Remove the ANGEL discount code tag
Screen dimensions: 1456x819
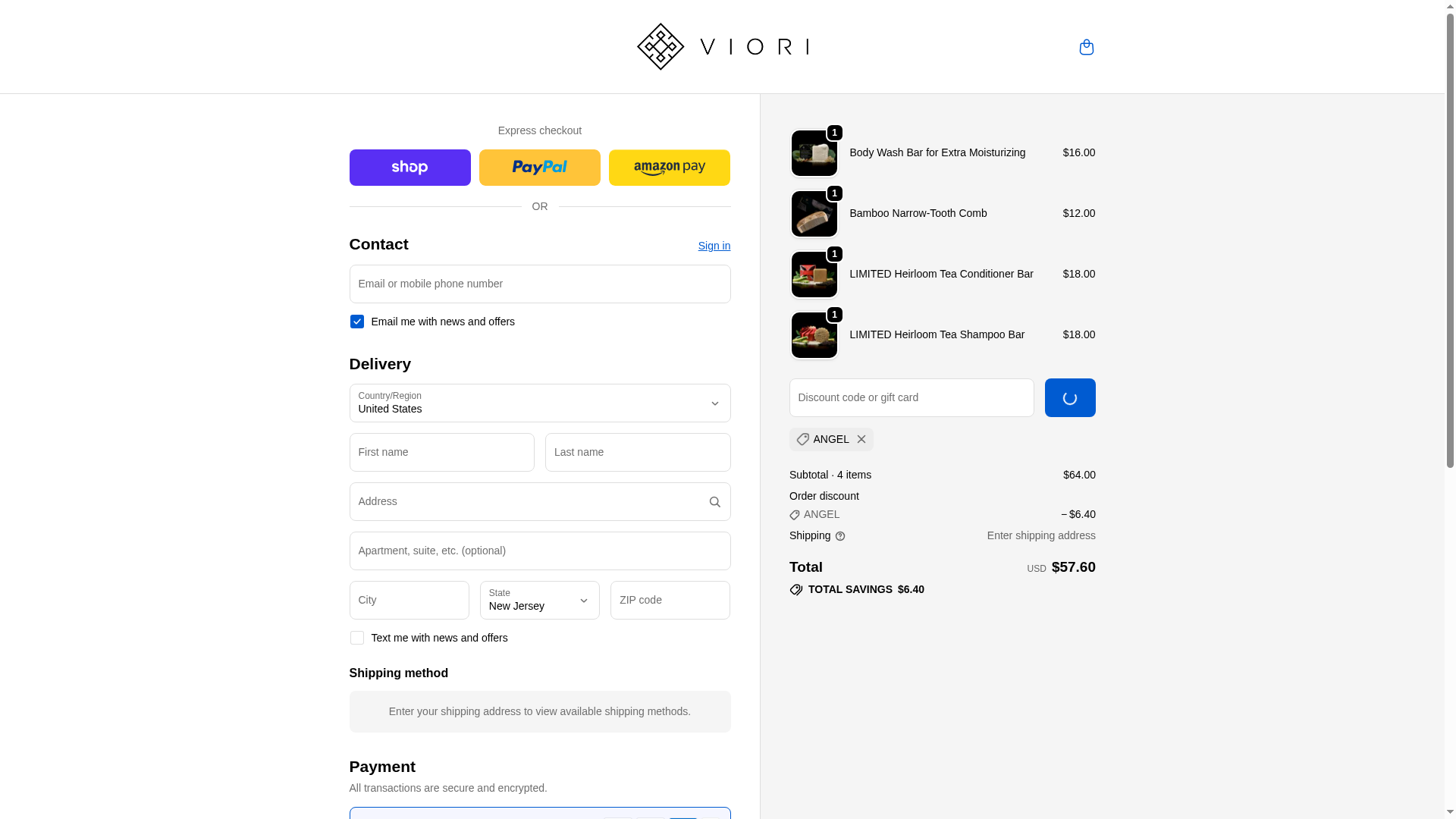861,439
